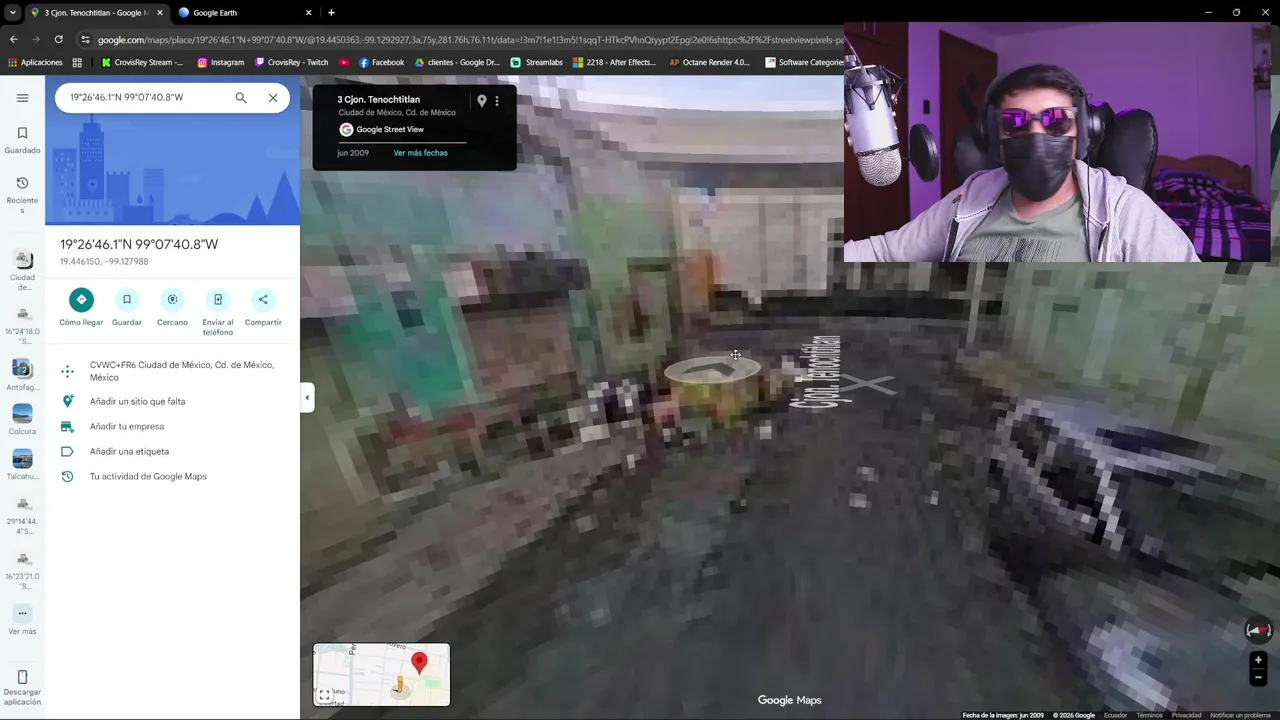This screenshot has height=720, width=1280.
Task: Copy plus code CVWC+FR6 Ciudad de México
Action: 172,371
